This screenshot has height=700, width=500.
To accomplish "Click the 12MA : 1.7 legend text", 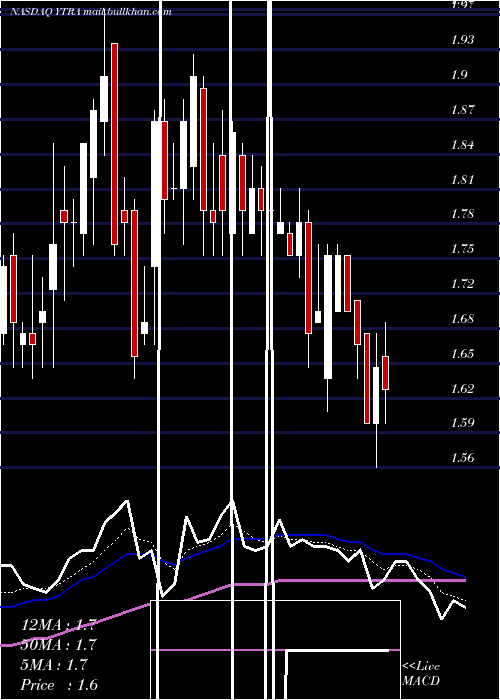I will click(58, 625).
